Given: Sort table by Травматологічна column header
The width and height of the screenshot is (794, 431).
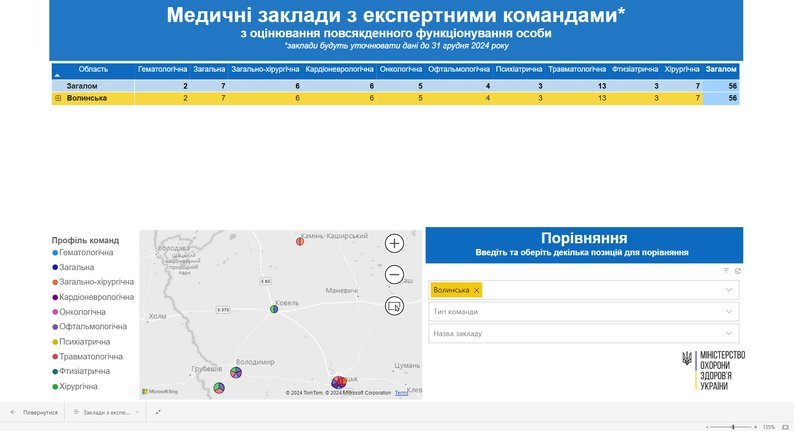Looking at the screenshot, I should click(x=577, y=70).
